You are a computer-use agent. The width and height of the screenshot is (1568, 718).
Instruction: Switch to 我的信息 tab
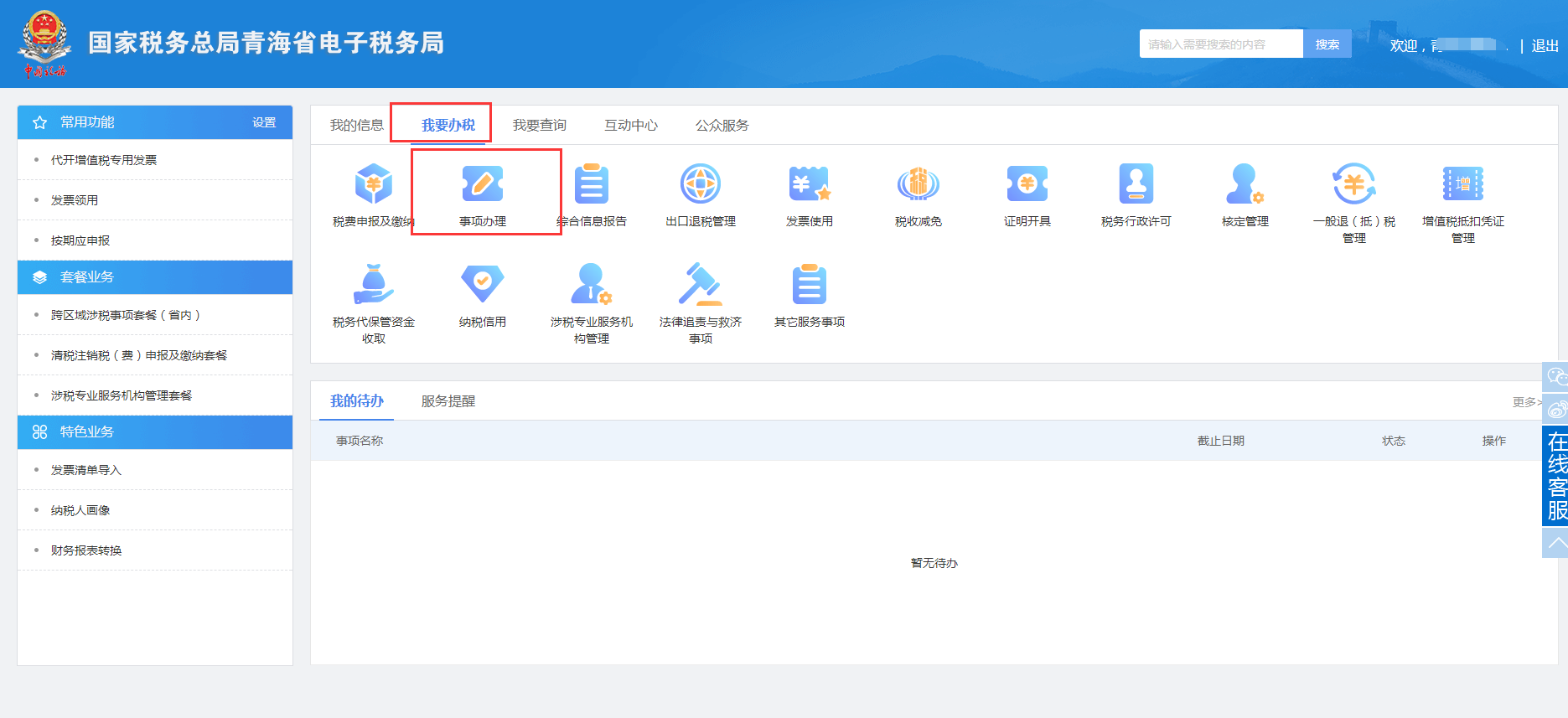tap(357, 125)
